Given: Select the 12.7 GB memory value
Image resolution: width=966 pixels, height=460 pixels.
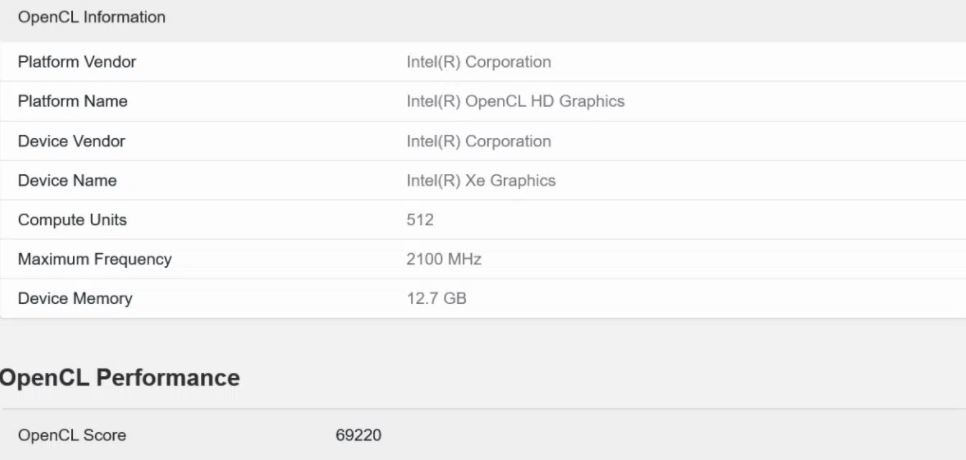Looking at the screenshot, I should [436, 298].
